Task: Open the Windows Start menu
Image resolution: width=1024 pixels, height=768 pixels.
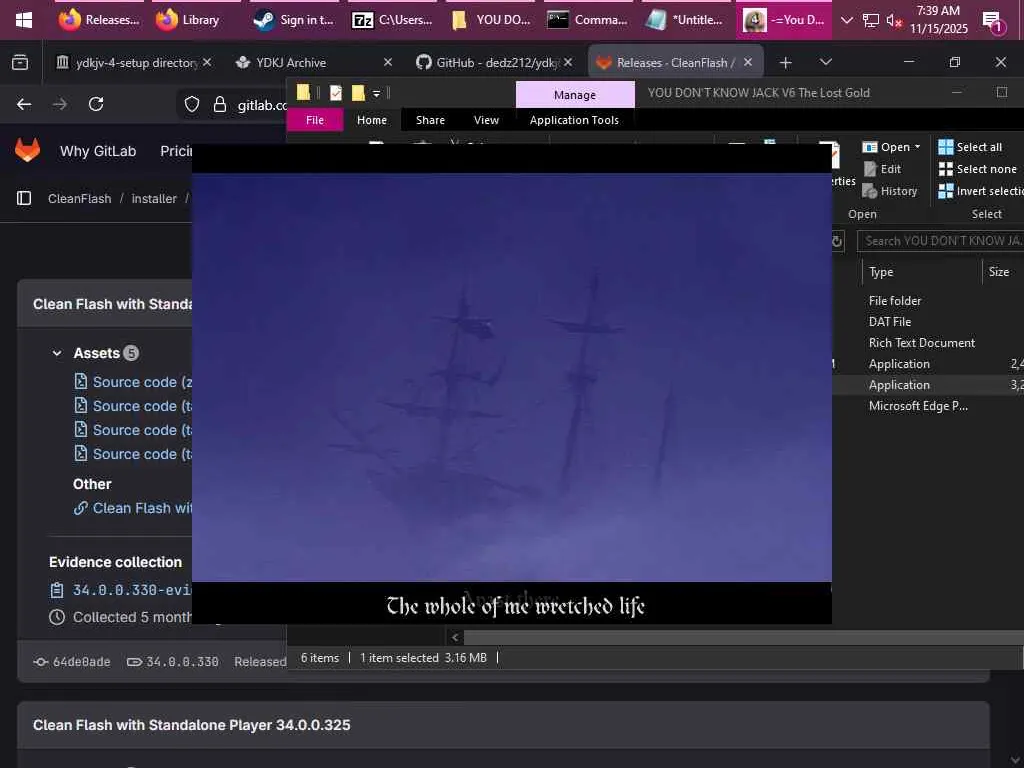Action: 24,20
